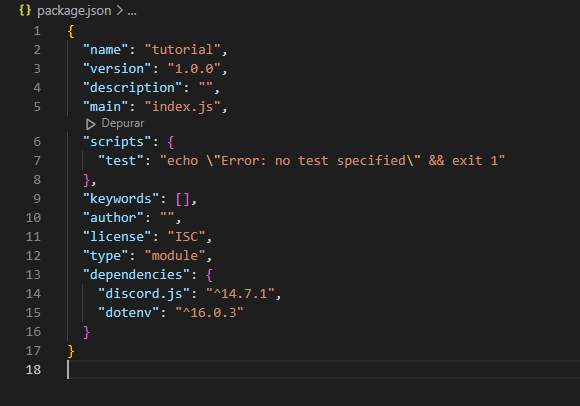Click the Depurar play triangle icon

(x=90, y=124)
